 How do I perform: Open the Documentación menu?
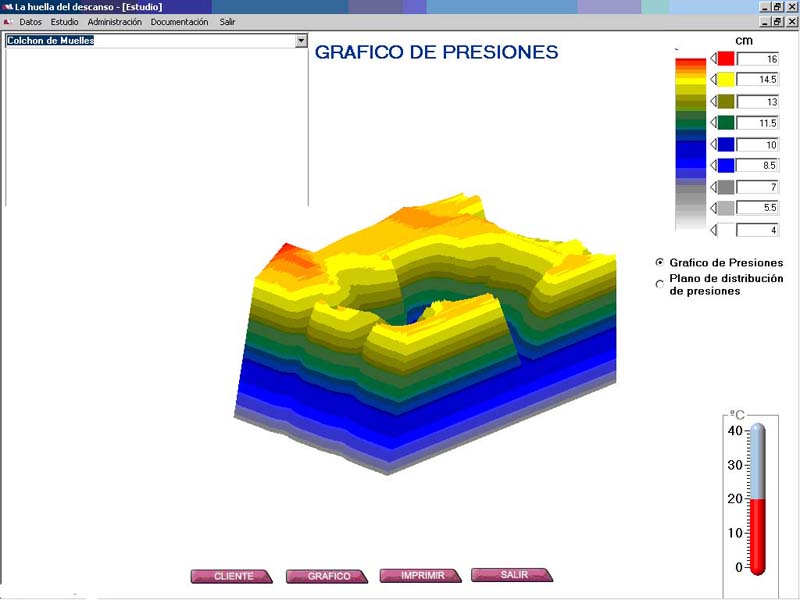180,22
